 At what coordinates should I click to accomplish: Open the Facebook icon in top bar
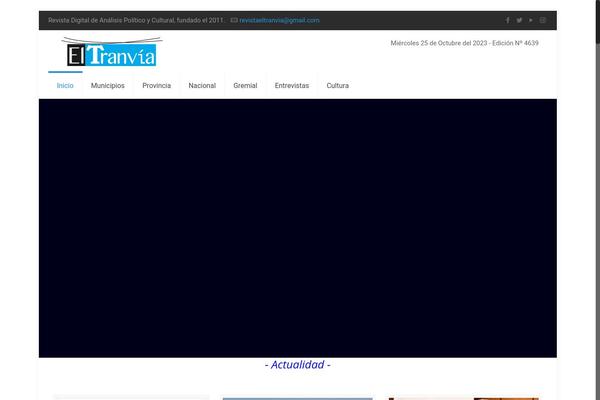[507, 20]
